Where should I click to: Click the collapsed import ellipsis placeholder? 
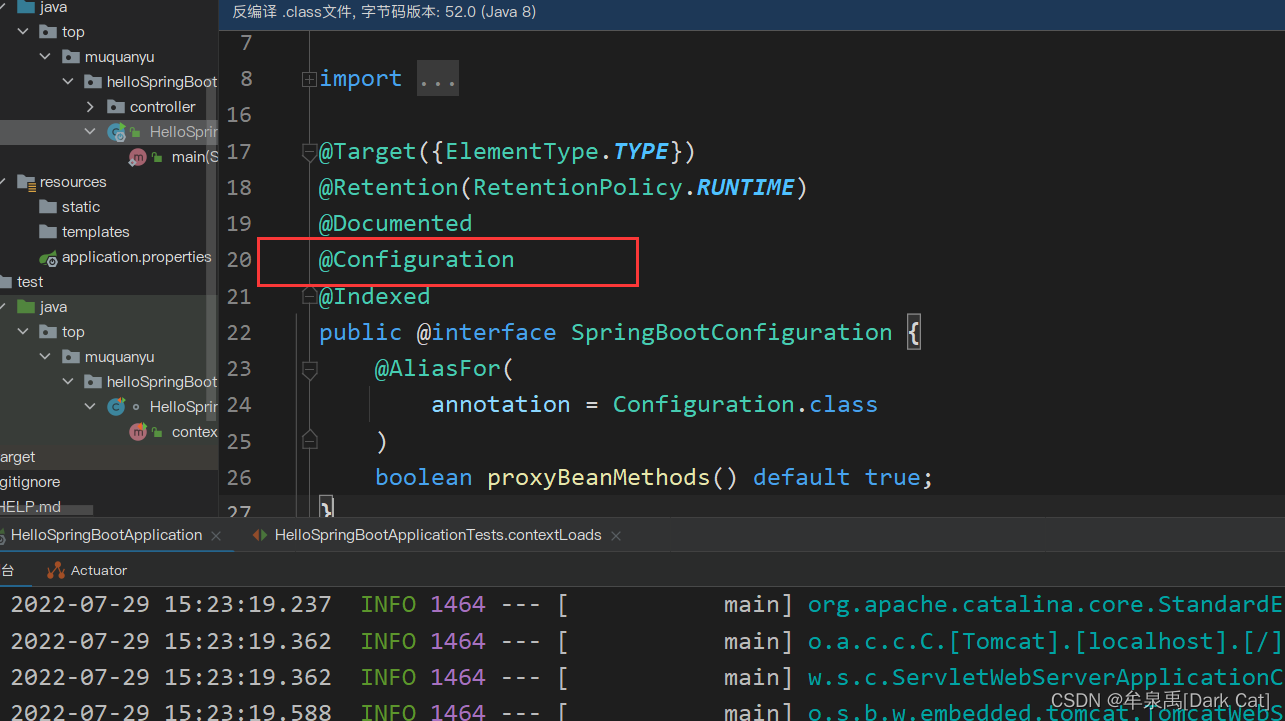pos(438,79)
